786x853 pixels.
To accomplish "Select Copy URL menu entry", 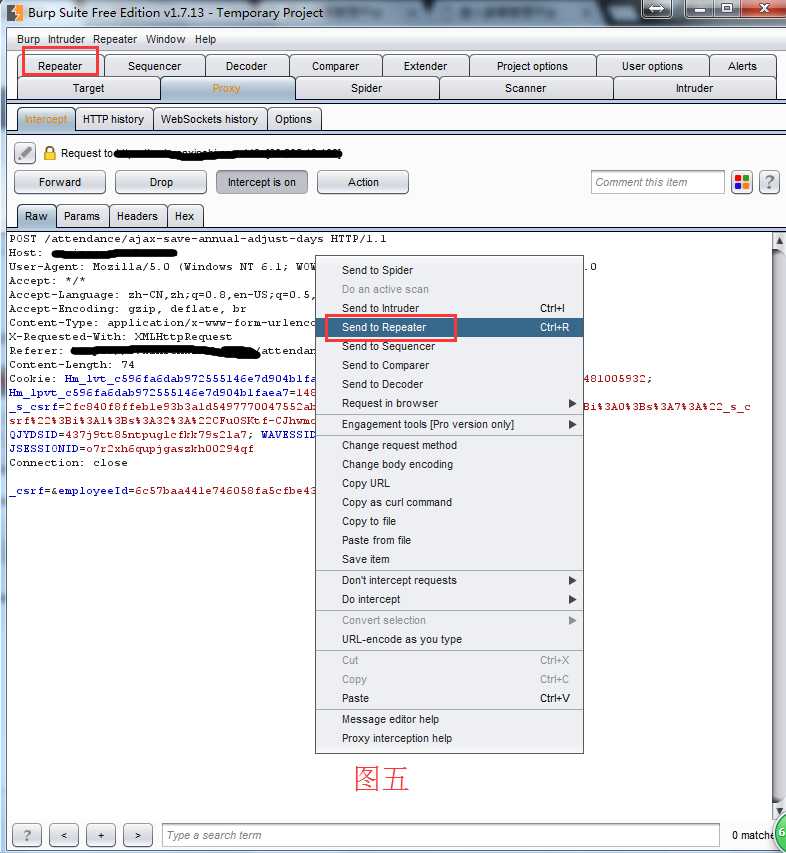I will coord(449,484).
